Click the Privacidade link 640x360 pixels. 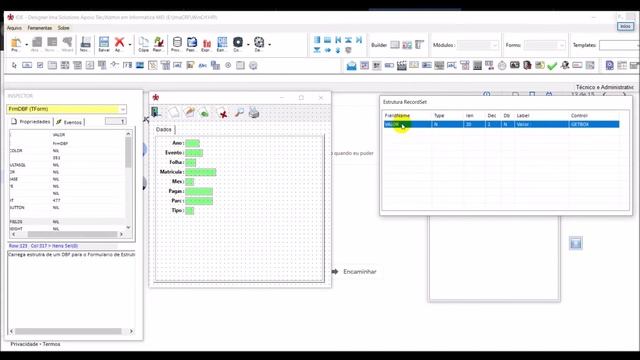pos(24,344)
